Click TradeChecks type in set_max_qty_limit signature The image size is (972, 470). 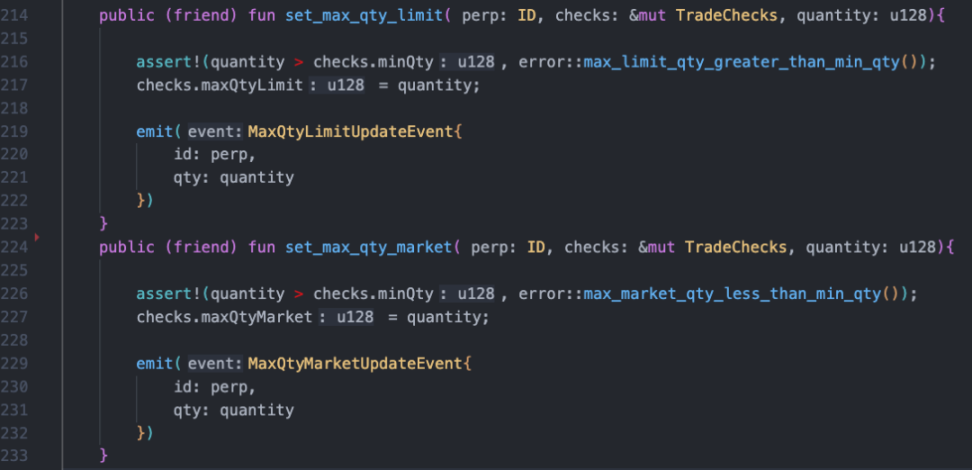[x=729, y=17]
